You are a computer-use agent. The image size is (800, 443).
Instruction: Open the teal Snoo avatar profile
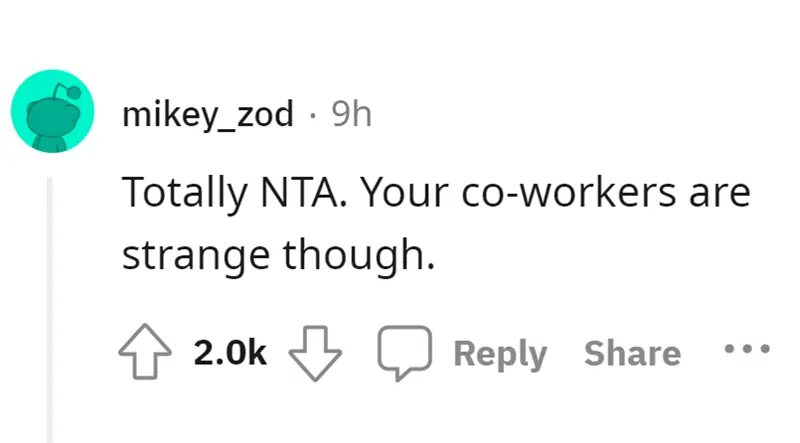point(53,111)
